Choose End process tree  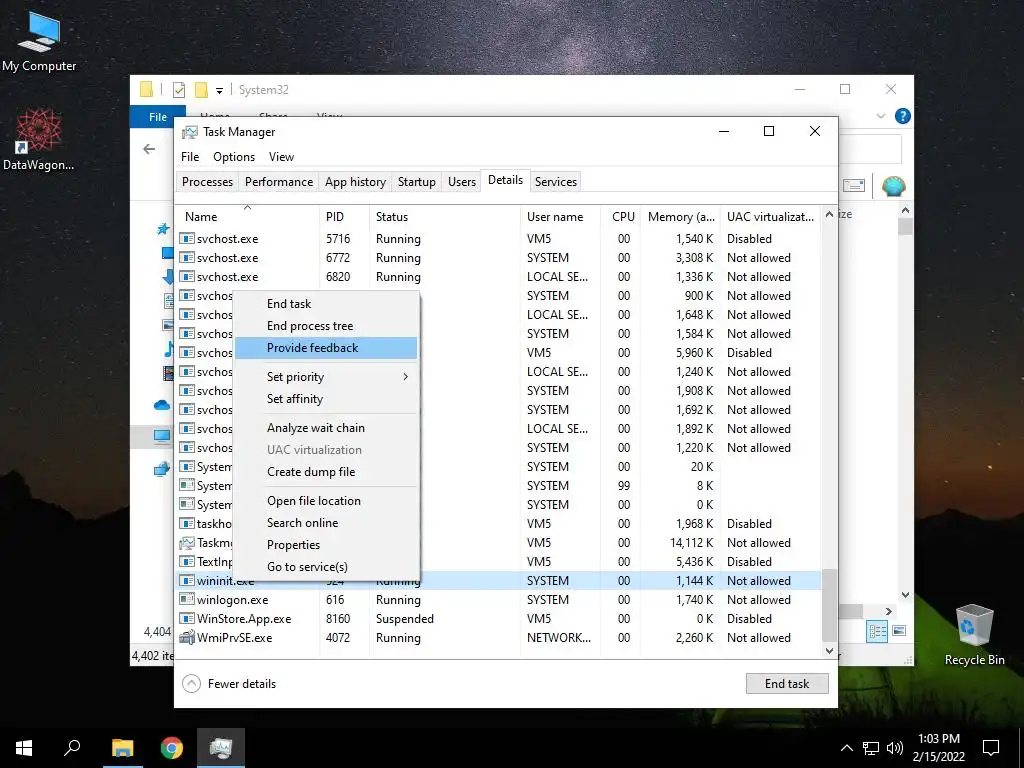click(x=325, y=326)
